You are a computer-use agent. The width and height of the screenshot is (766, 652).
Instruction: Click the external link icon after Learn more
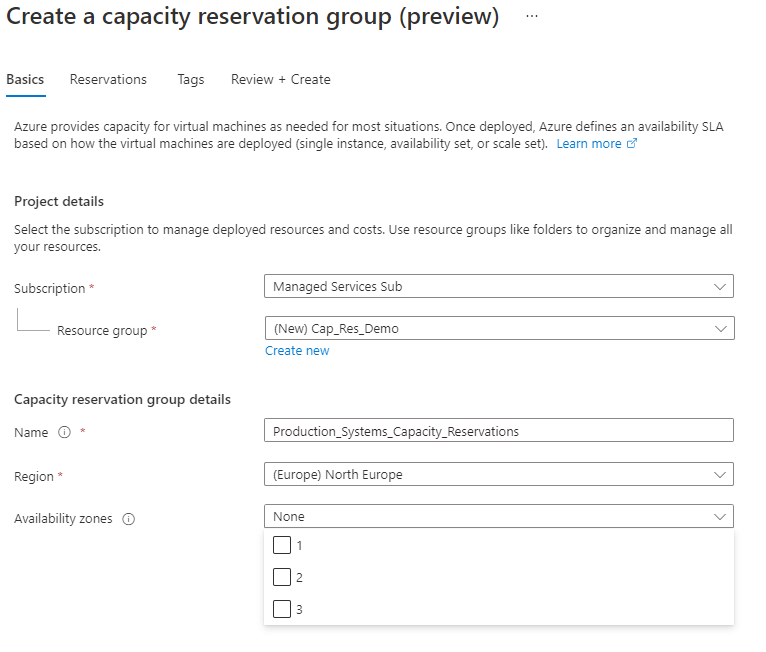[x=632, y=144]
